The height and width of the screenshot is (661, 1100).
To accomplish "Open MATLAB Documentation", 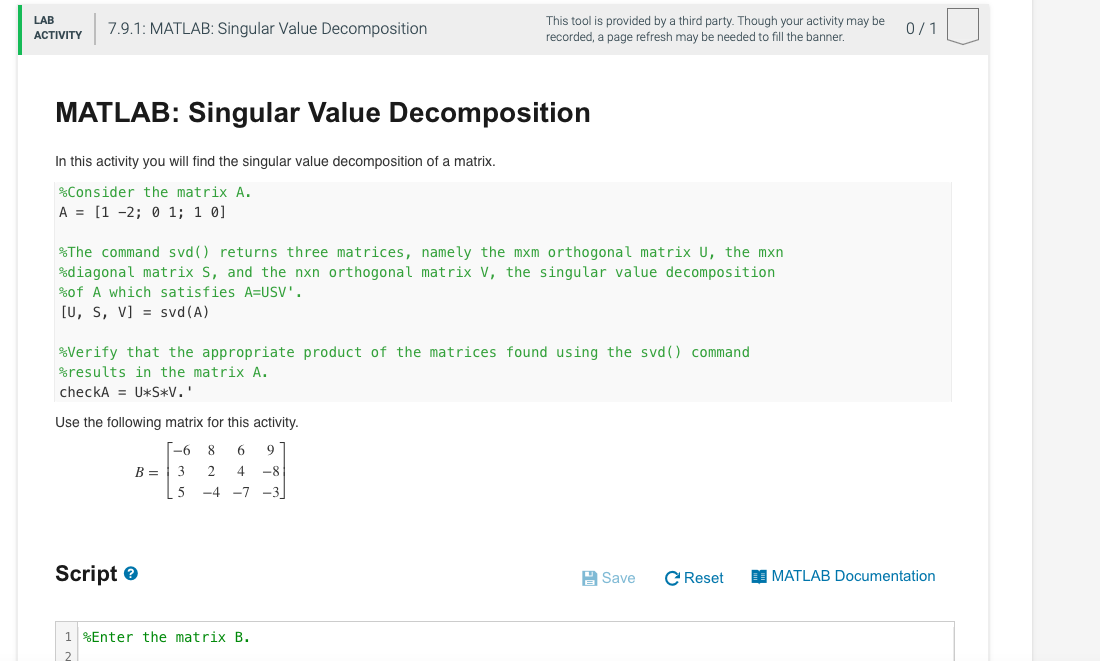I will (x=853, y=576).
